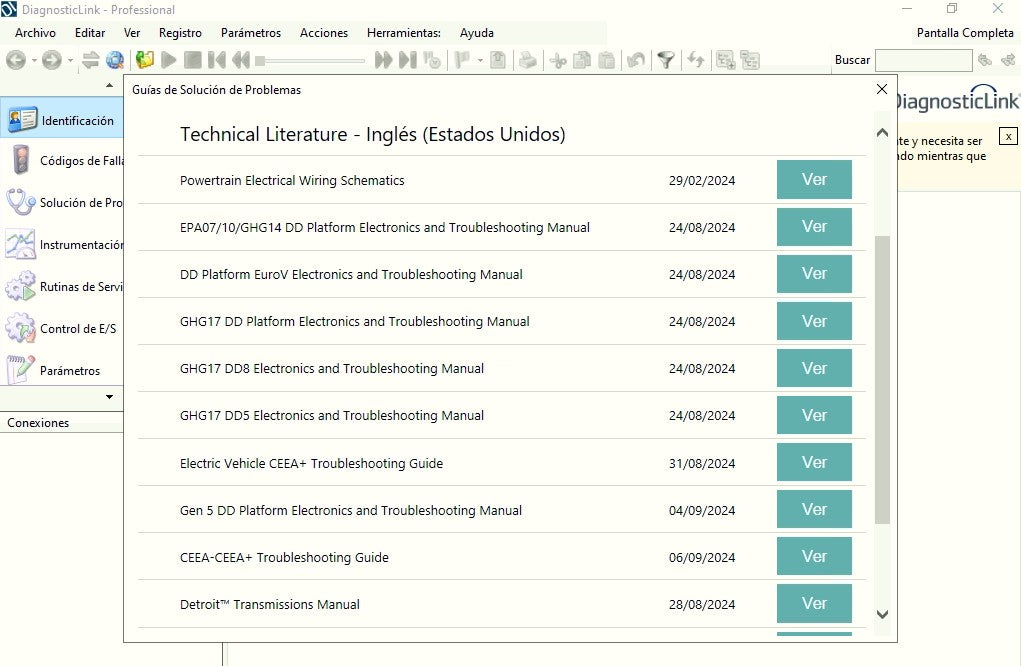
Task: Expand the back arrow history dropdown
Action: tap(34, 60)
